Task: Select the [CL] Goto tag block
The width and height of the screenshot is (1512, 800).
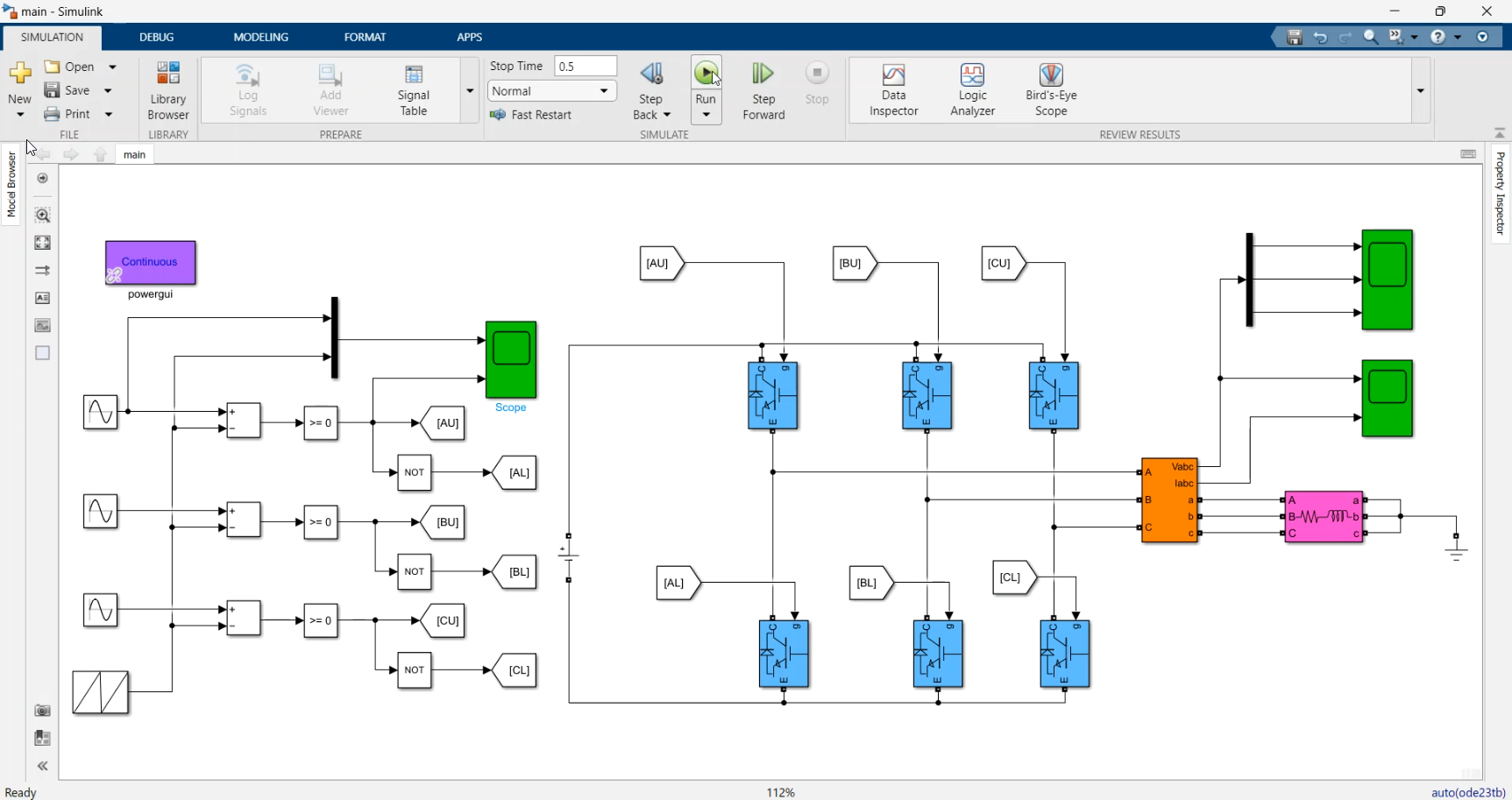Action: coord(515,670)
